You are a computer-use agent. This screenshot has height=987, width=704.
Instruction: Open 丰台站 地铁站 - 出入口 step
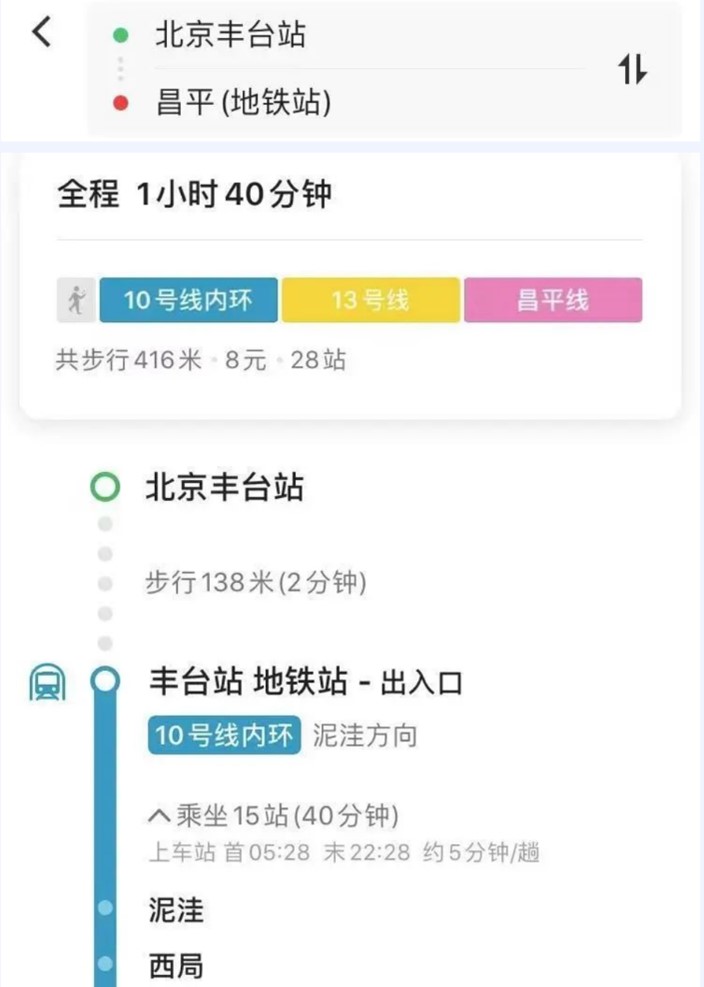[x=305, y=684]
